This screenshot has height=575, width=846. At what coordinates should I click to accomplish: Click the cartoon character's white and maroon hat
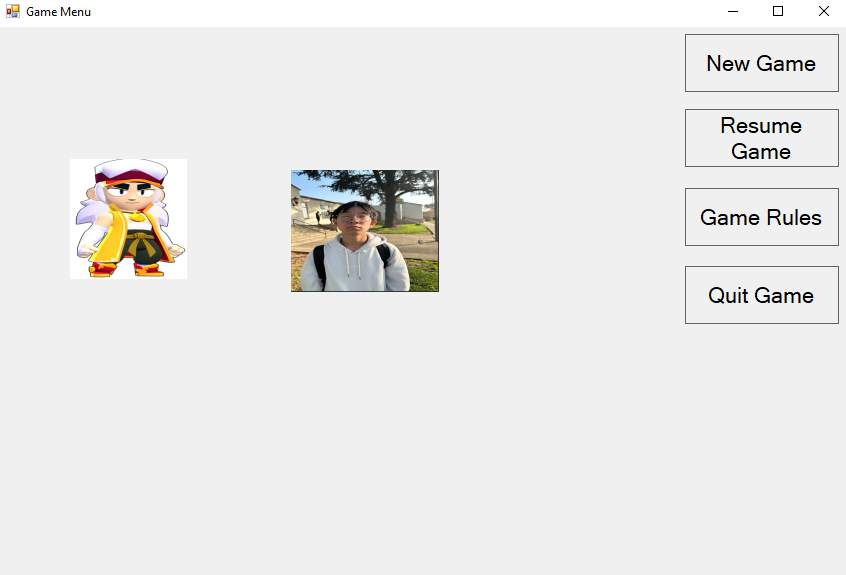click(x=131, y=170)
